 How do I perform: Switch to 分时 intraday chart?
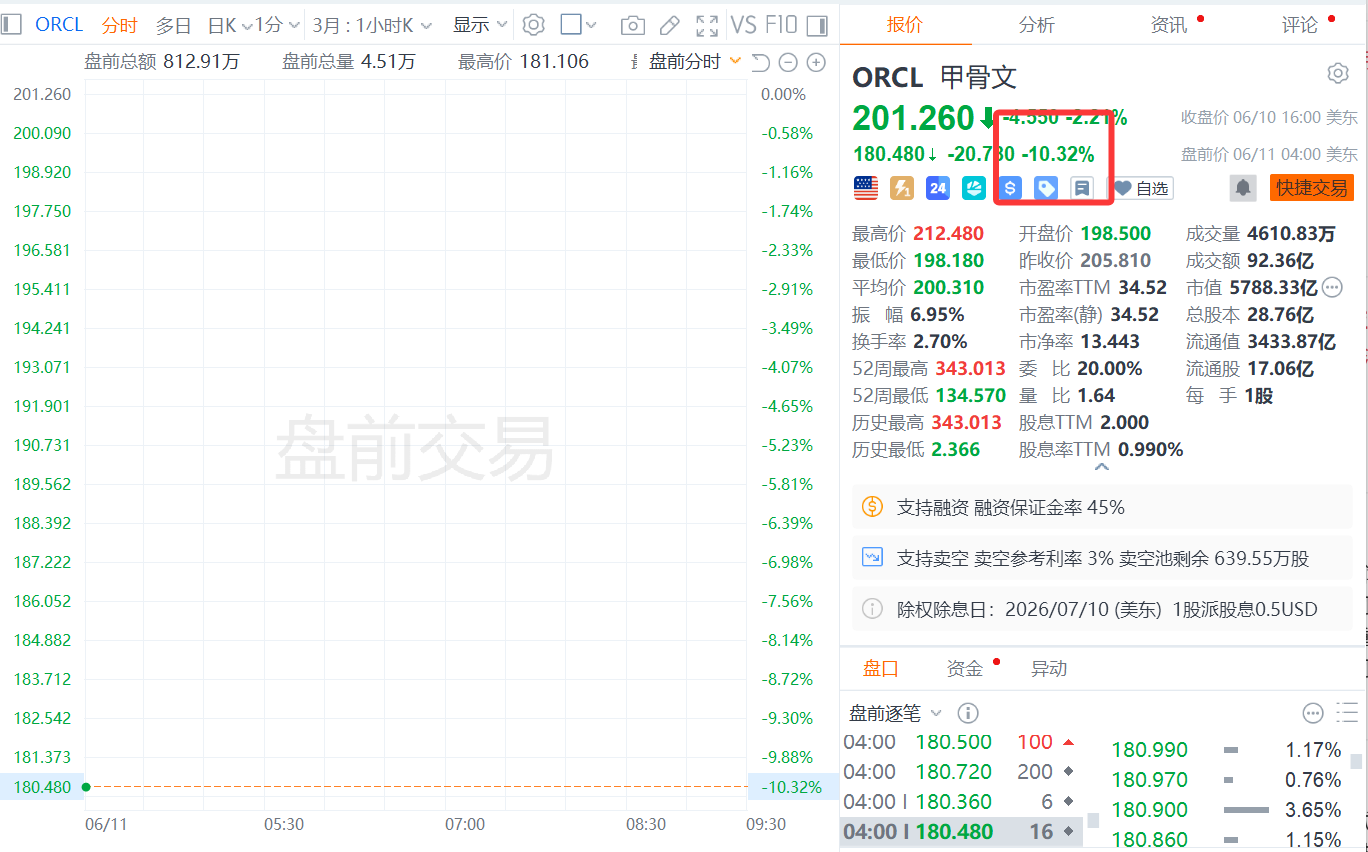click(x=120, y=25)
